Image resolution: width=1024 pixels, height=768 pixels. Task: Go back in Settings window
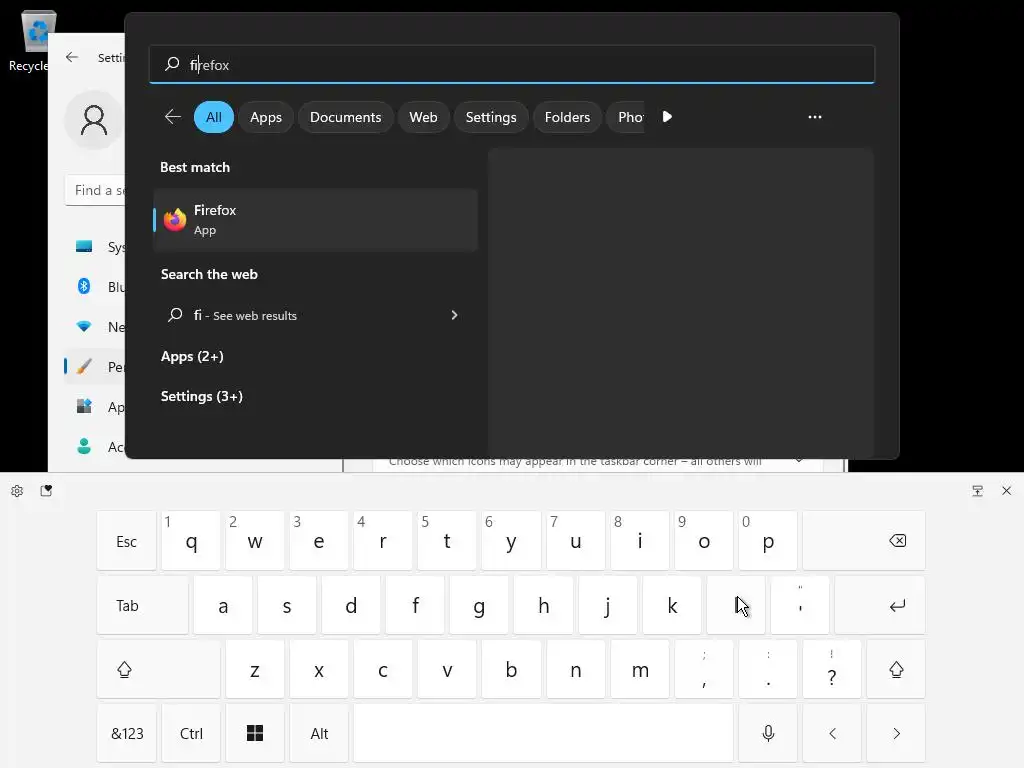coord(72,57)
